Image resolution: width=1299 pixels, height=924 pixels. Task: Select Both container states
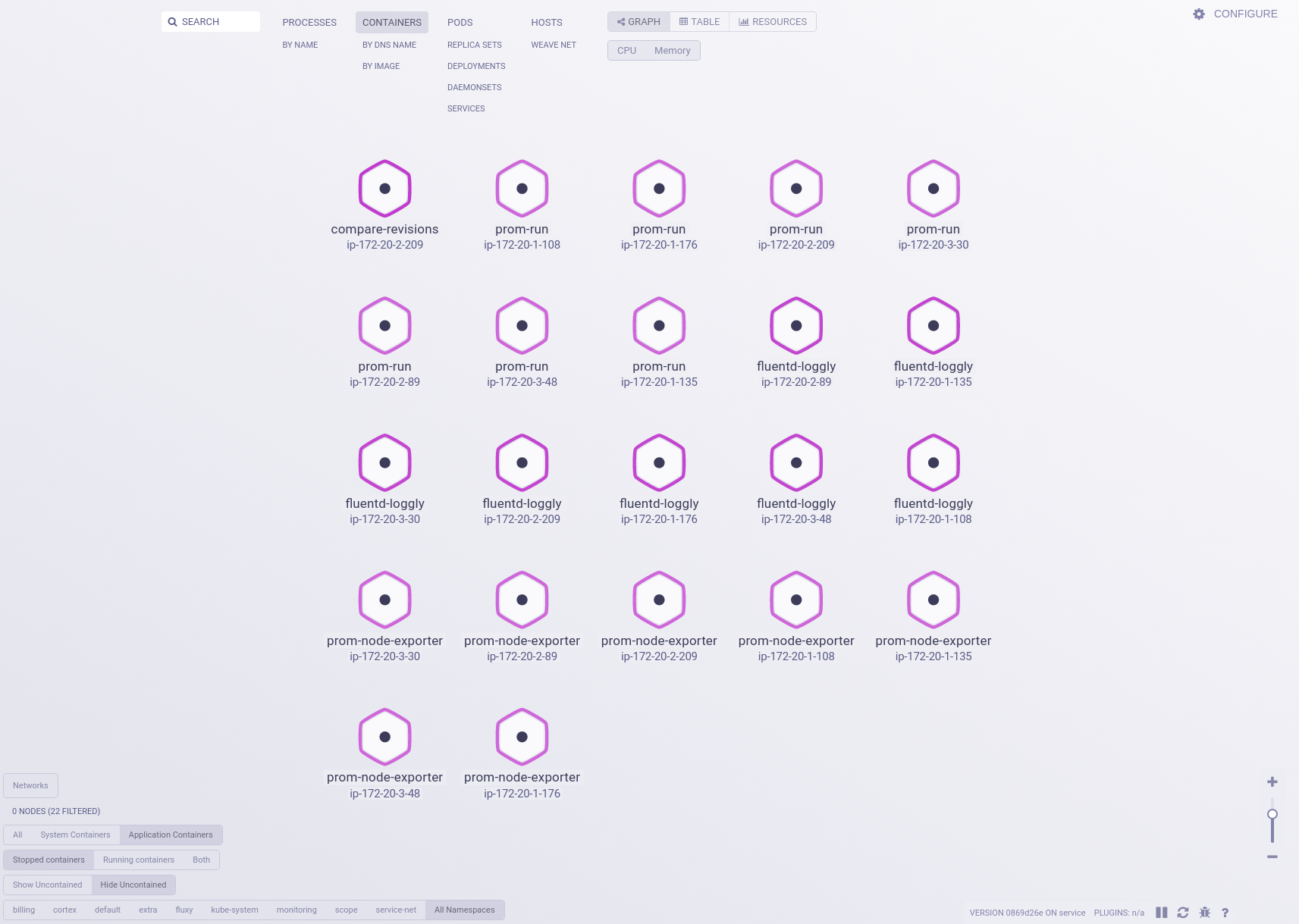(x=201, y=860)
